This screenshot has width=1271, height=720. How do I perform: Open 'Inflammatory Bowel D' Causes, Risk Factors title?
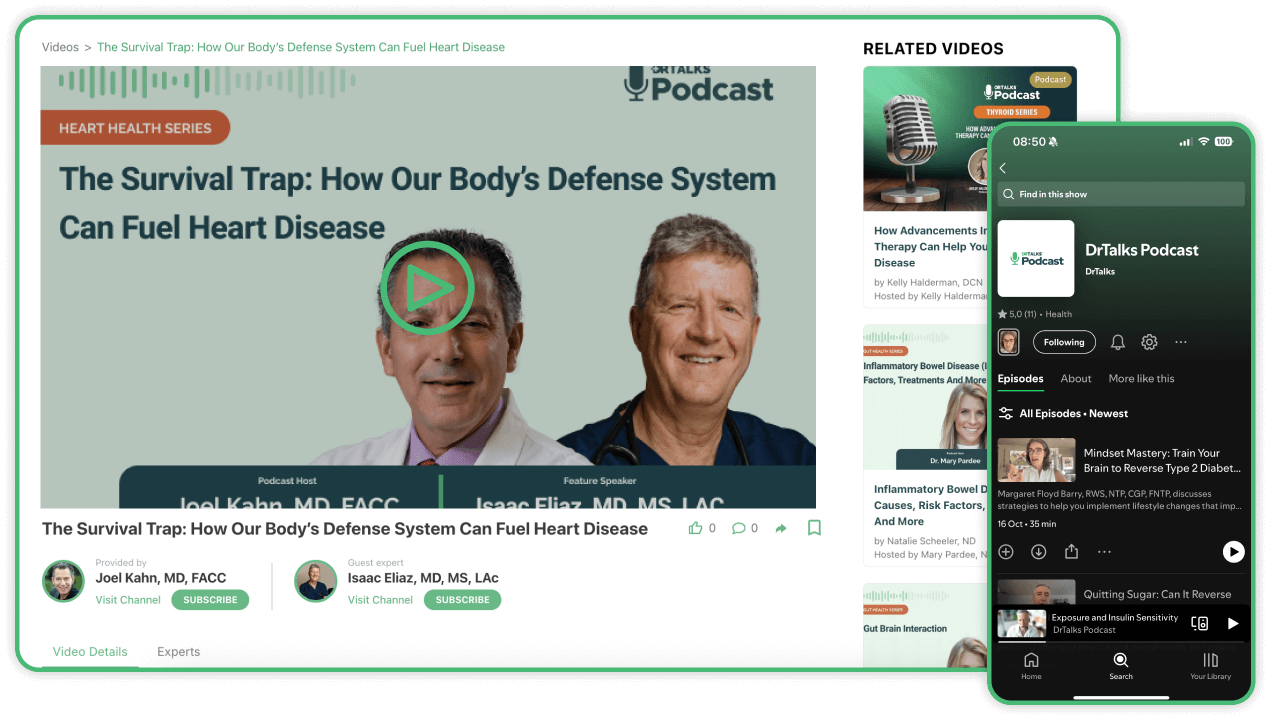pyautogui.click(x=930, y=505)
